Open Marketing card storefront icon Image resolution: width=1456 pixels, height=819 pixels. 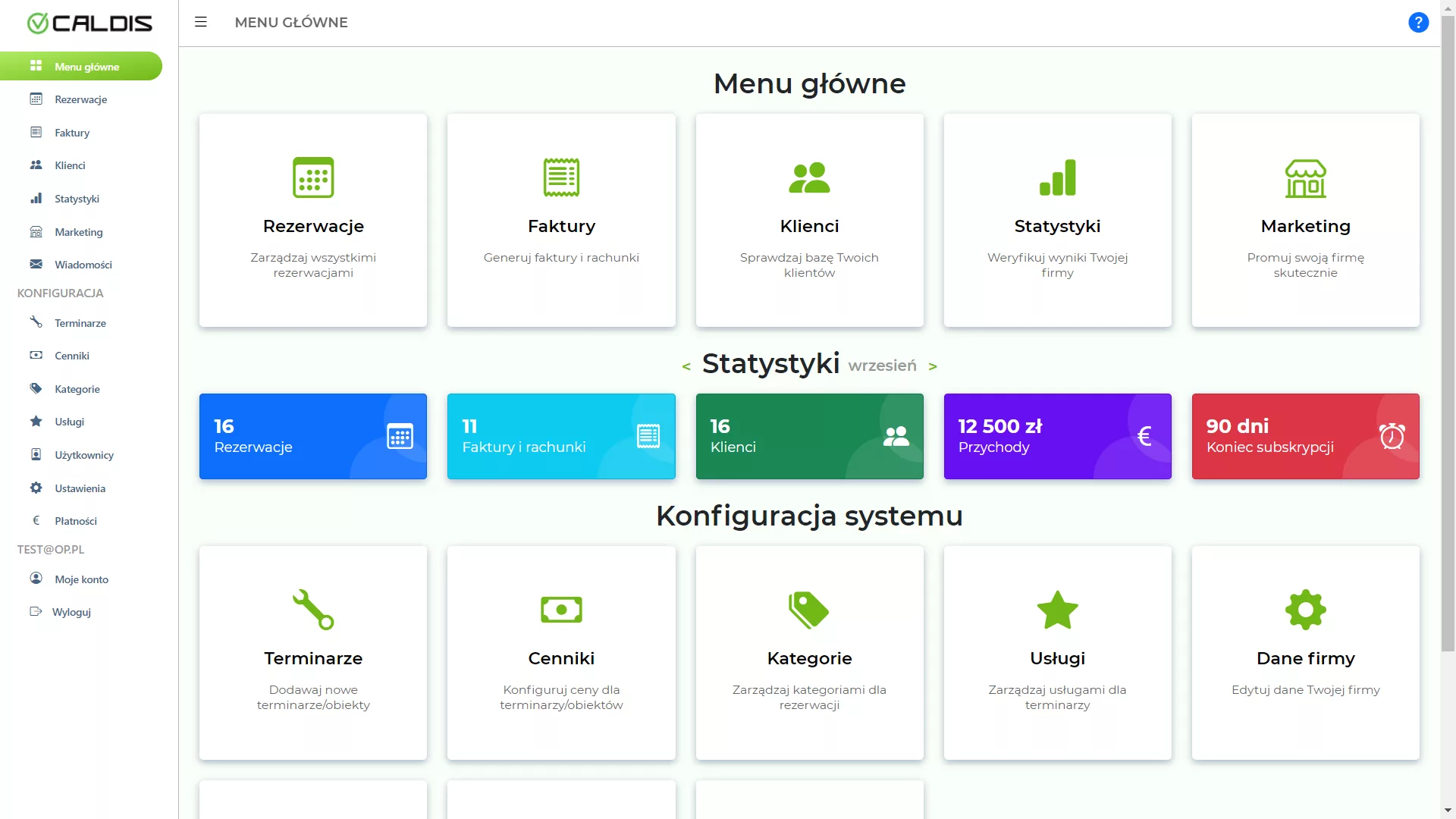click(x=1305, y=178)
